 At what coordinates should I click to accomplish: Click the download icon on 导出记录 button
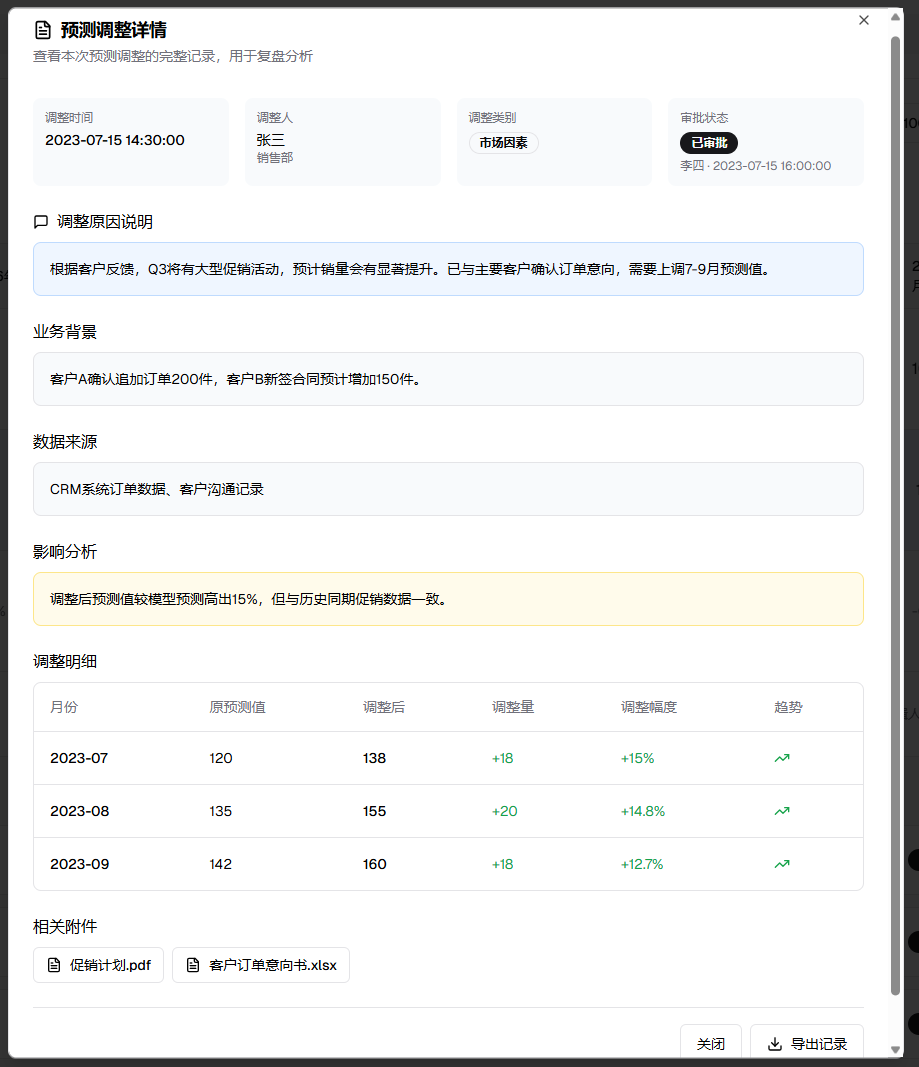pyautogui.click(x=774, y=1044)
